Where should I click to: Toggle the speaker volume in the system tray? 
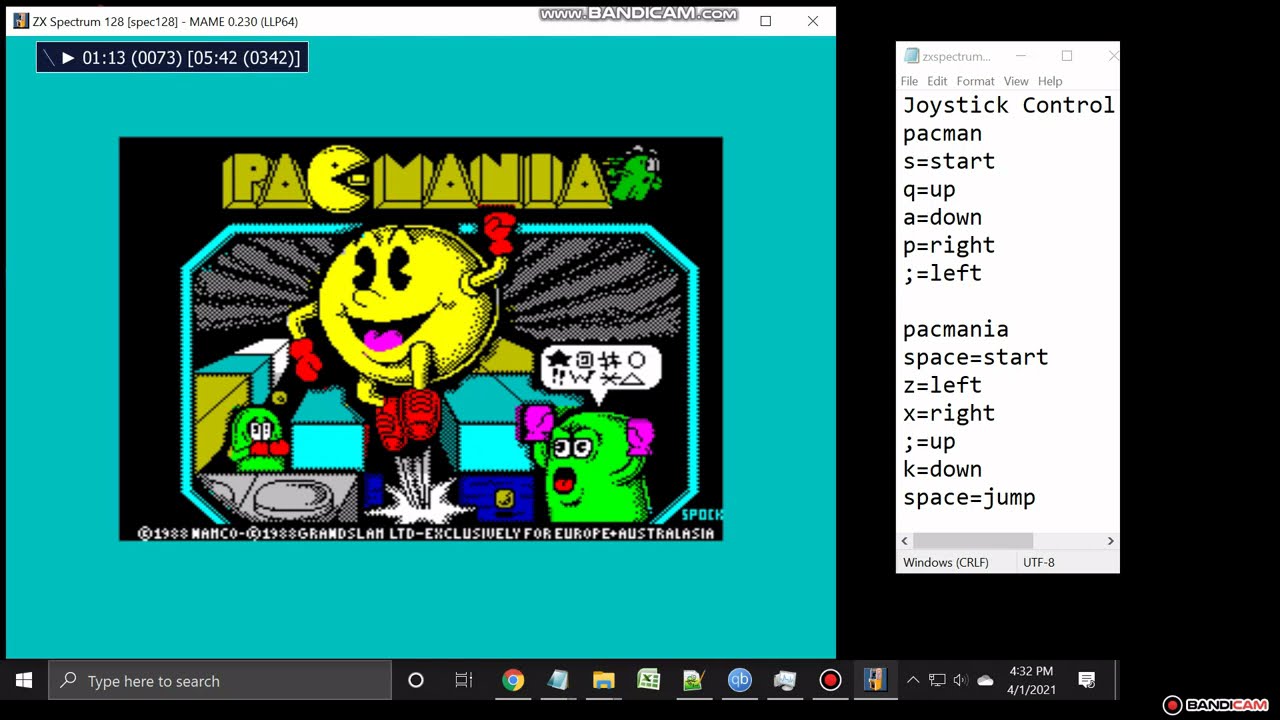(x=960, y=681)
